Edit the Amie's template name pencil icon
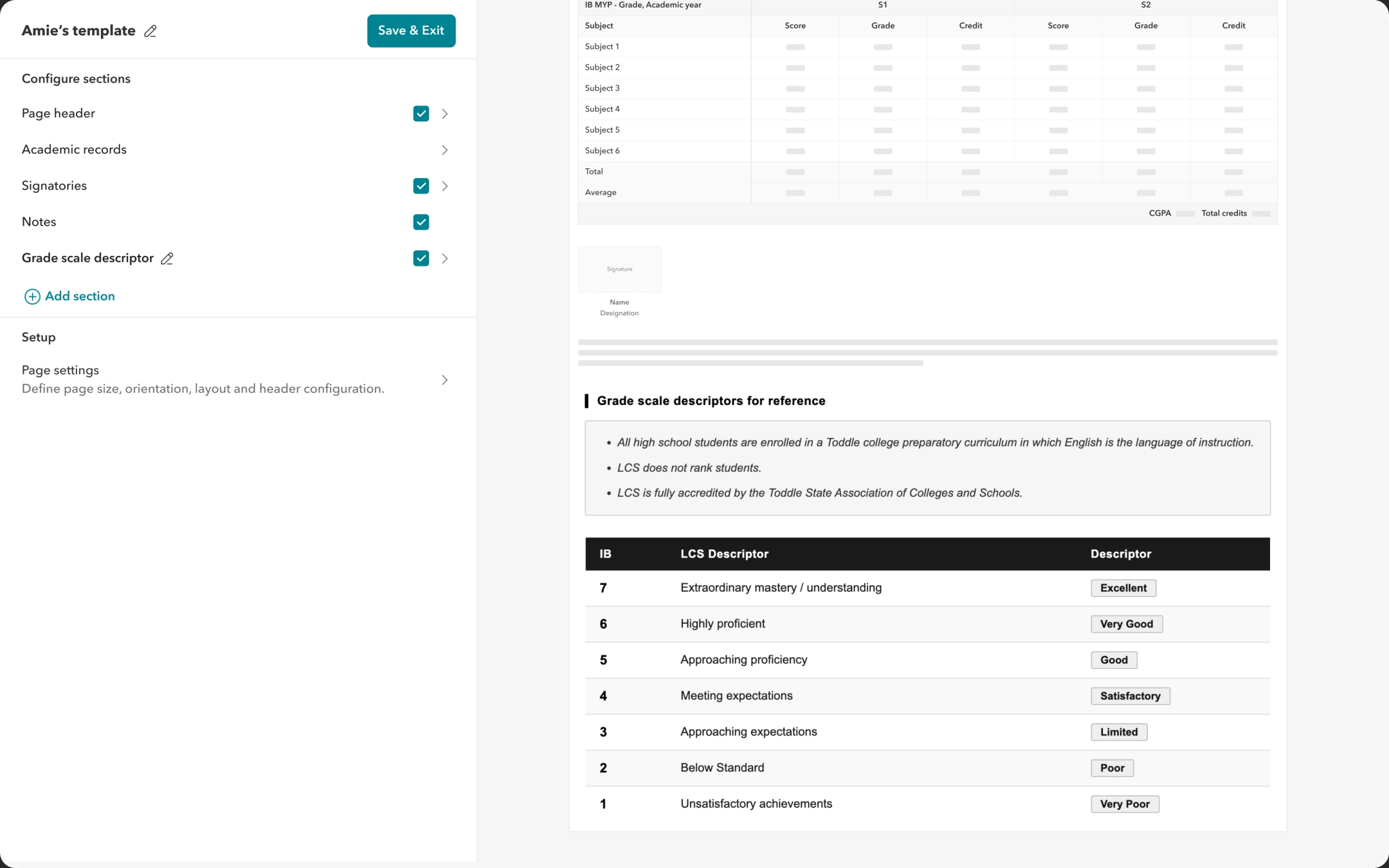1389x868 pixels. 150,31
